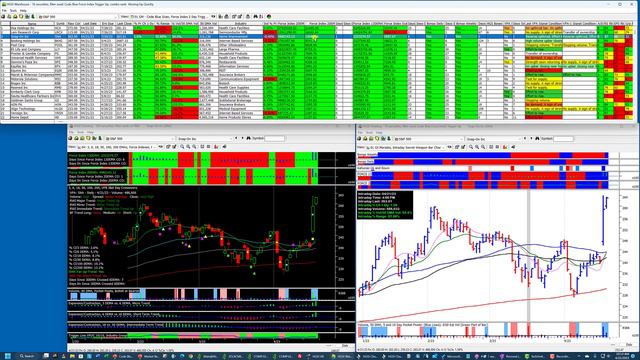Screen dimensions: 640x360
Task: Go to previous symbol arrow in right chart
Action: (x=525, y=138)
